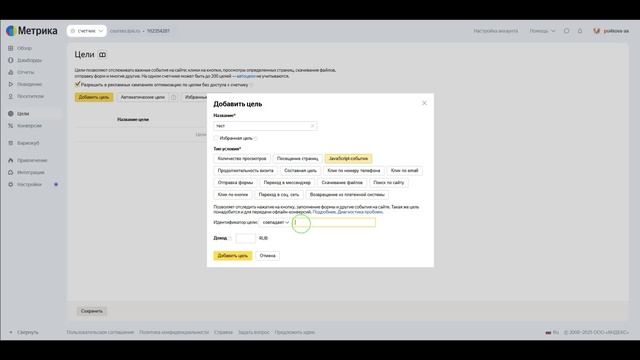Click the help icon next to Доход
This screenshot has height=360, width=640.
click(x=230, y=238)
